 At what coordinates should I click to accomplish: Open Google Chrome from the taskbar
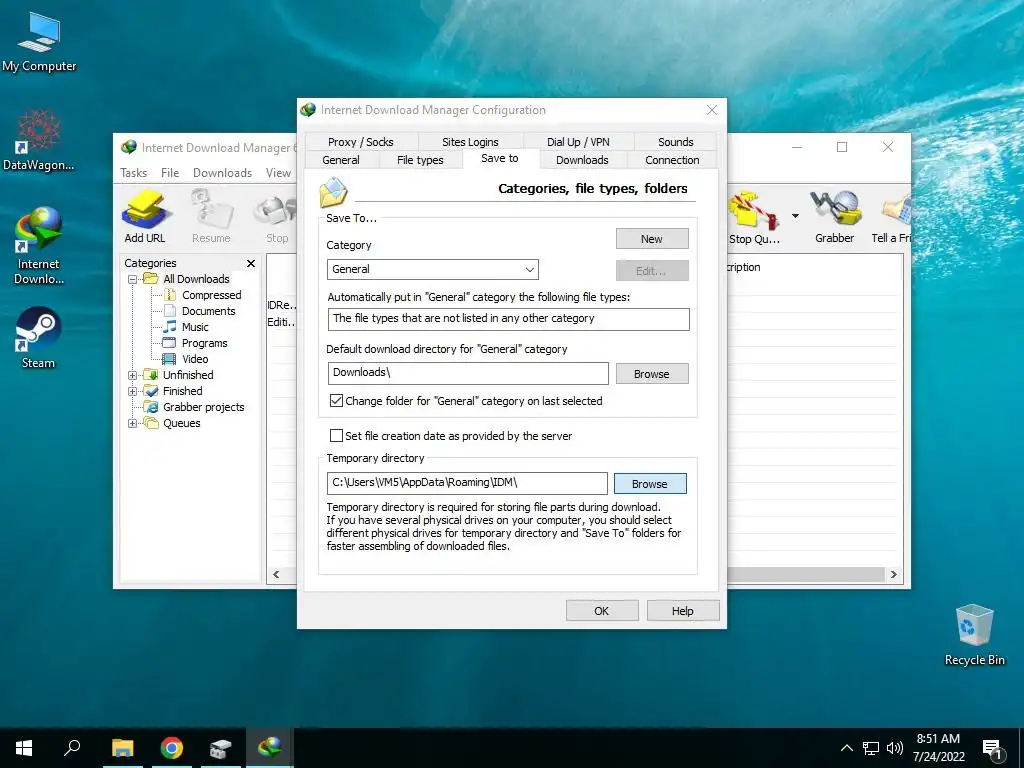coord(172,748)
